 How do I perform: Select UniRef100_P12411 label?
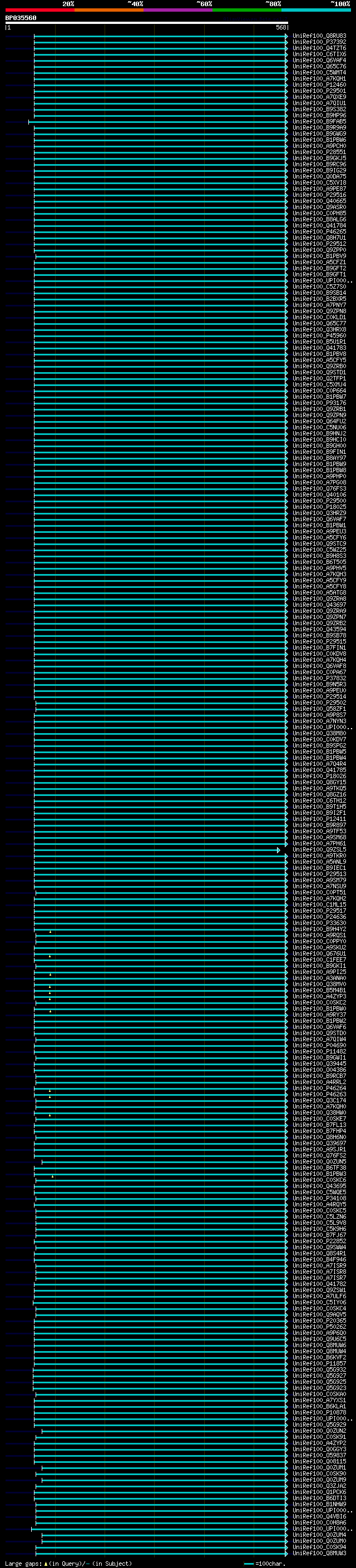[x=319, y=819]
